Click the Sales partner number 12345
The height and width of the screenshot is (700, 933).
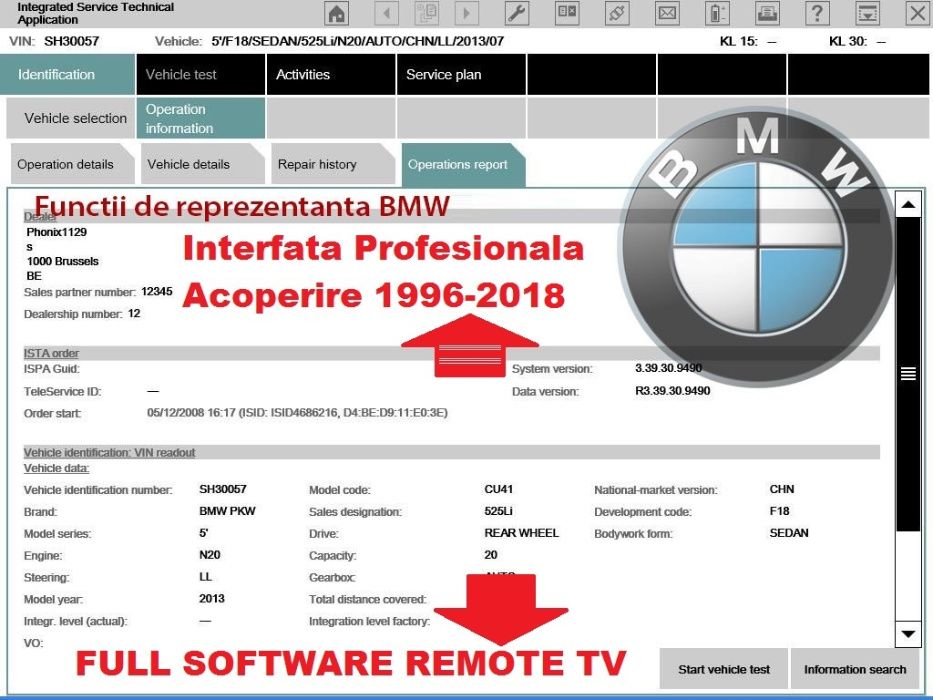157,292
